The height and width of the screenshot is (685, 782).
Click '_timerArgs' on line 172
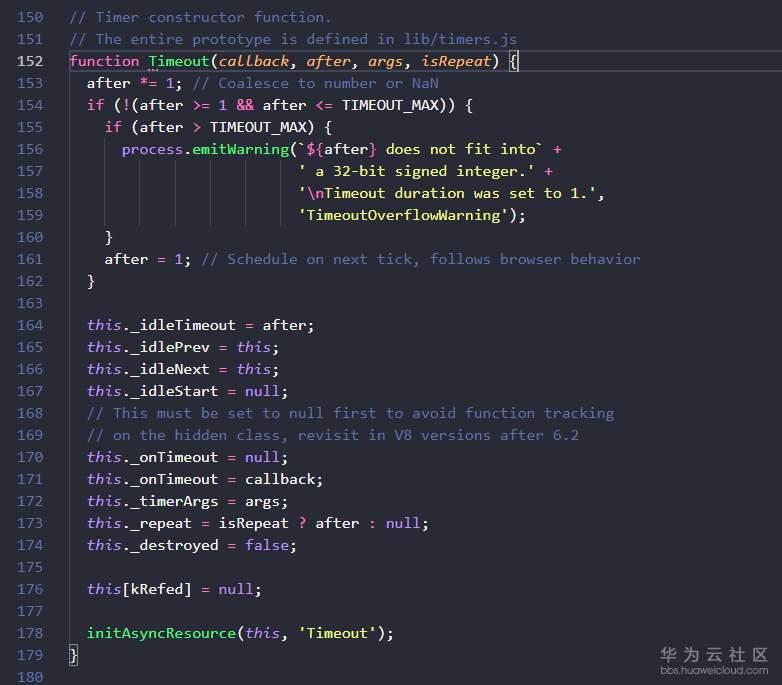click(174, 501)
